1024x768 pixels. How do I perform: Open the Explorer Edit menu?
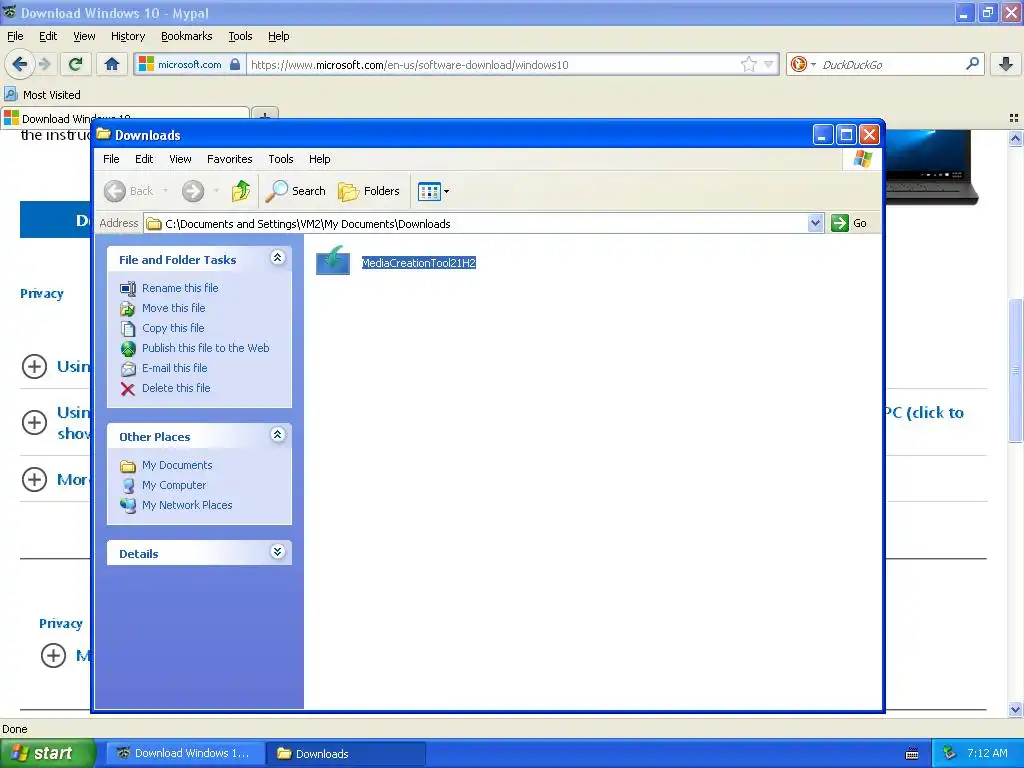point(144,159)
